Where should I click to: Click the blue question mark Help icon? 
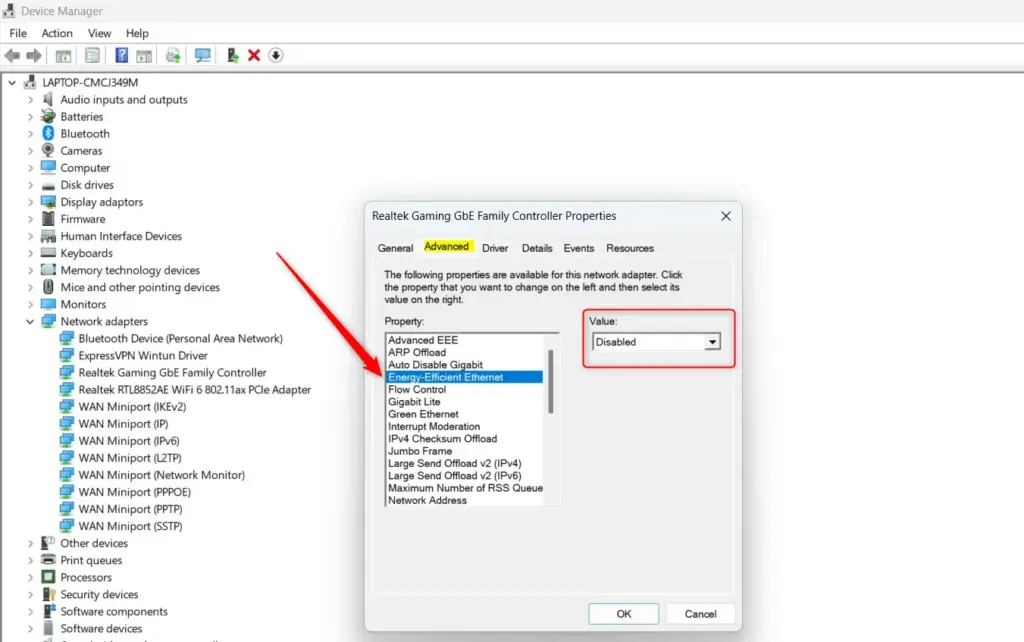tap(121, 56)
